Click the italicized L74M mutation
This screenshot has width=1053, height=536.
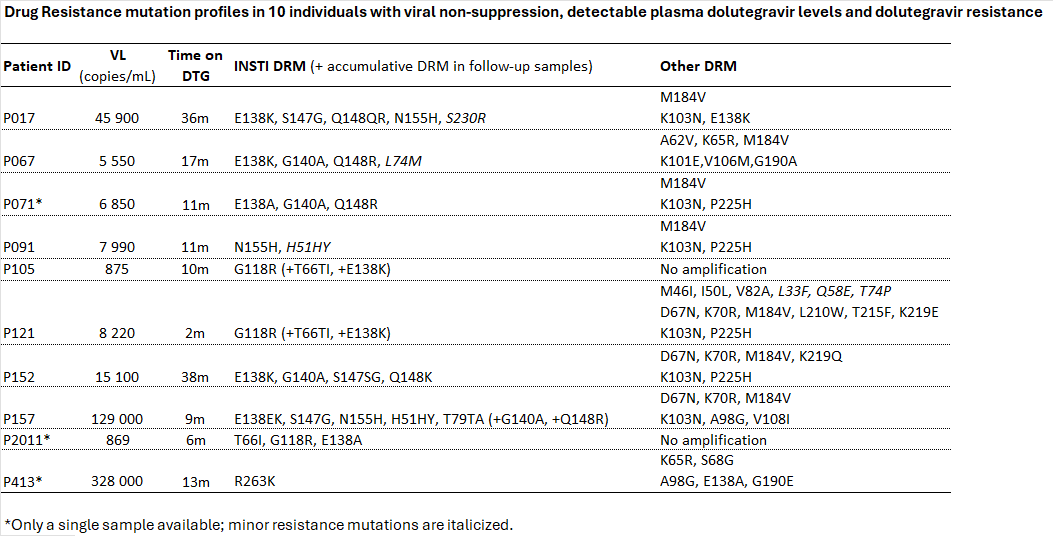pos(404,161)
